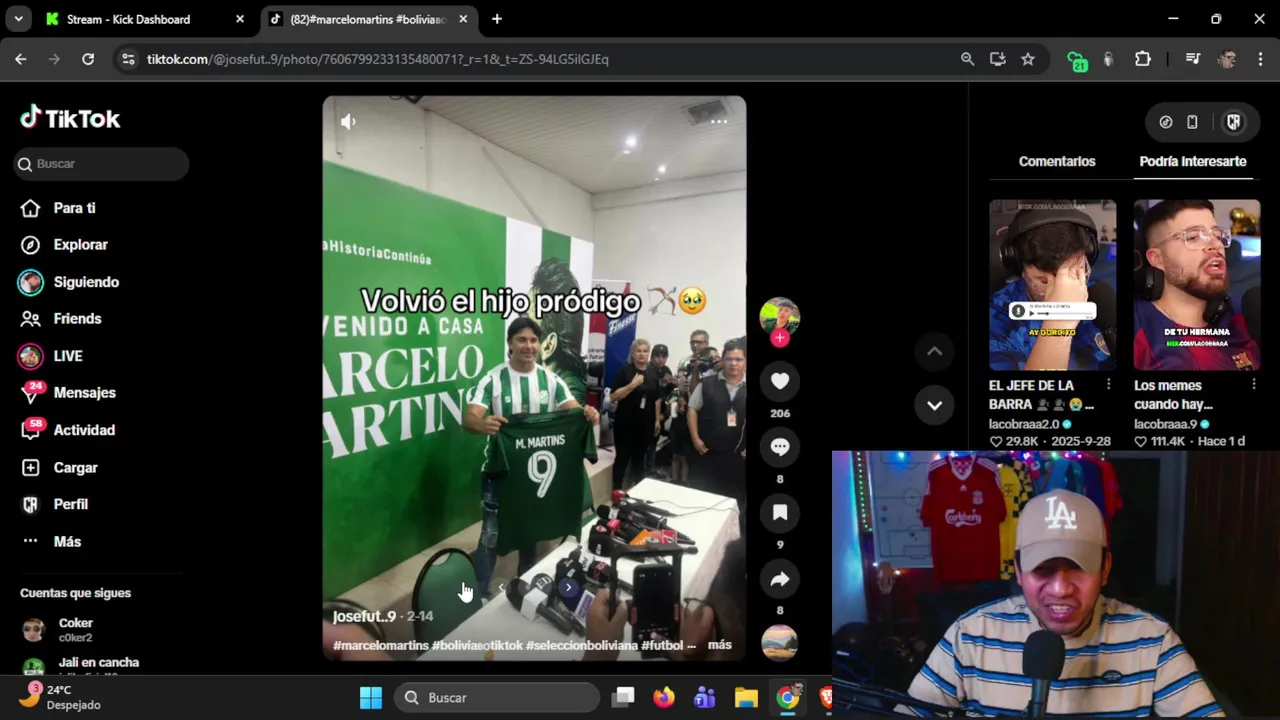
Task: Install app icon in address bar
Action: (997, 59)
